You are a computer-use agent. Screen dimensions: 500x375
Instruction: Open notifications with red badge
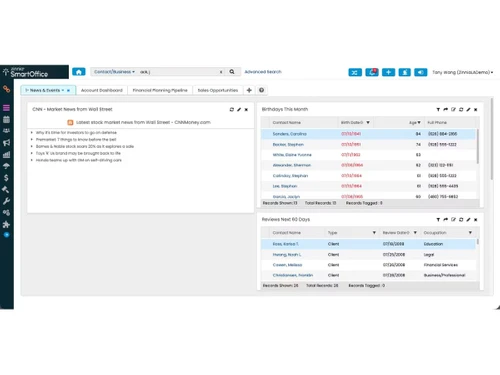tap(372, 72)
